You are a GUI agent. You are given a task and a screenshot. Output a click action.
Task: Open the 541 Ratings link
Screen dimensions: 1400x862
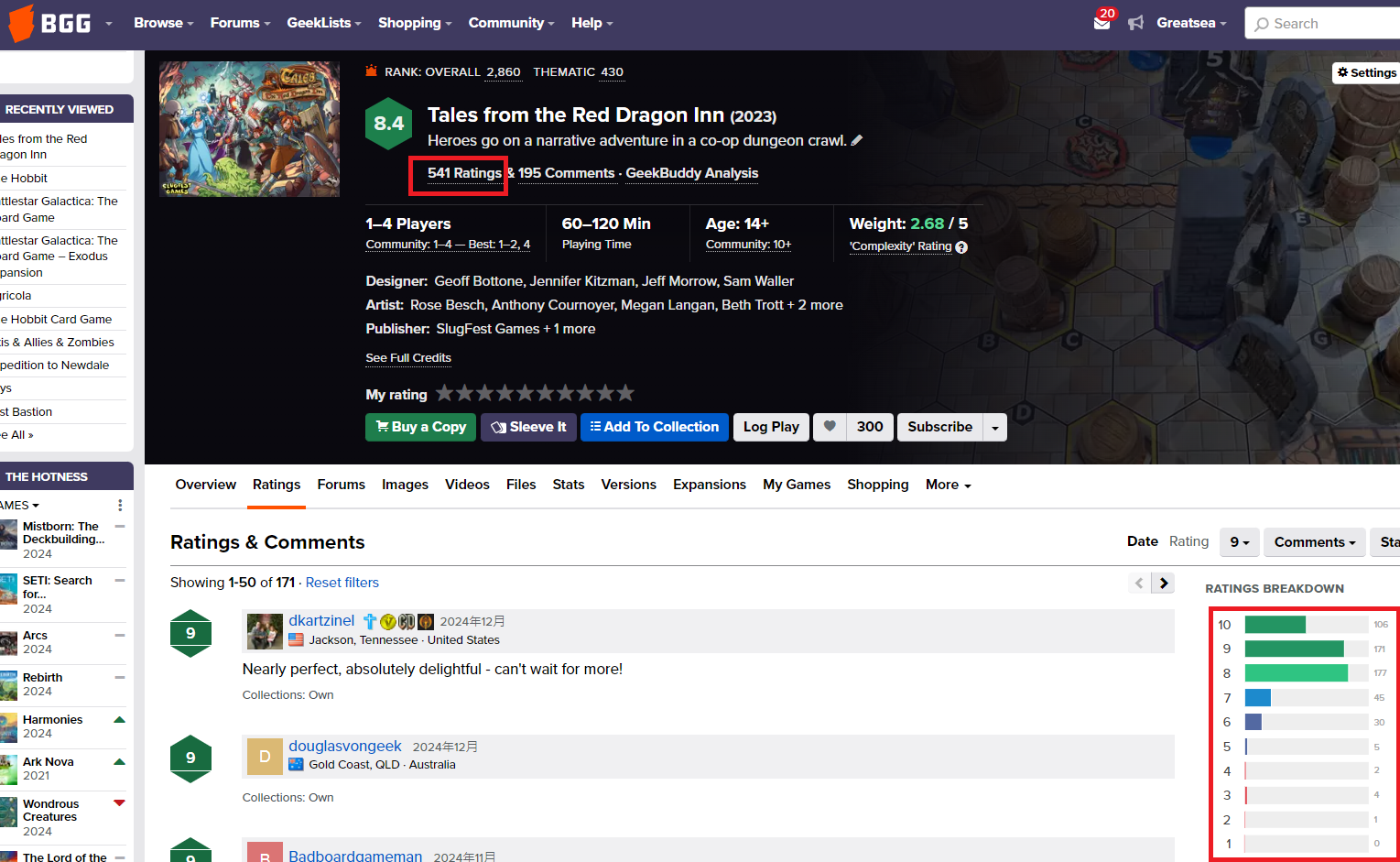(x=464, y=173)
